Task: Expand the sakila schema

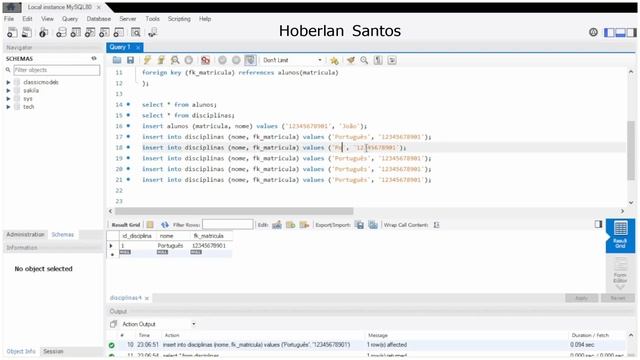Action: point(9,91)
